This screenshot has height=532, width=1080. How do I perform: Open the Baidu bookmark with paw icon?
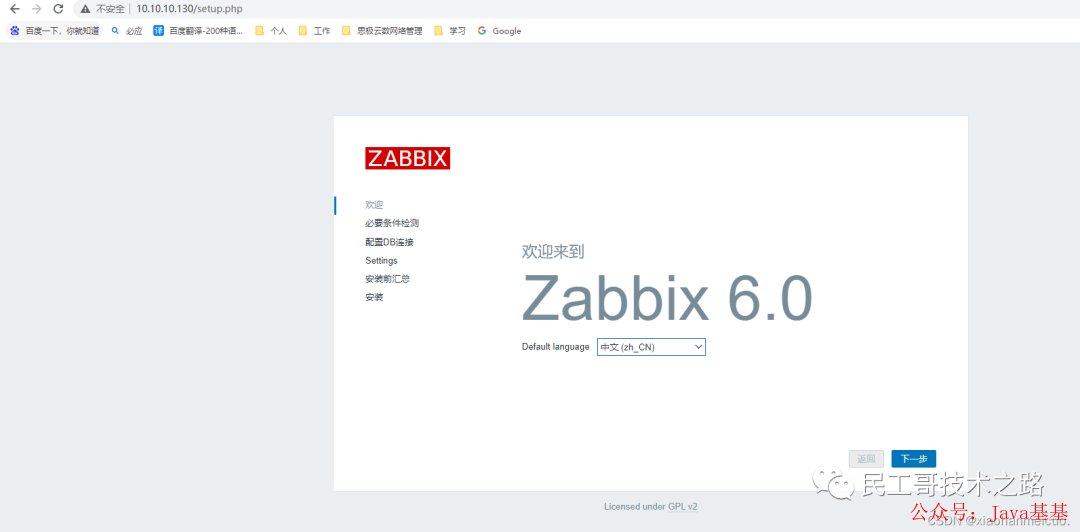coord(54,31)
